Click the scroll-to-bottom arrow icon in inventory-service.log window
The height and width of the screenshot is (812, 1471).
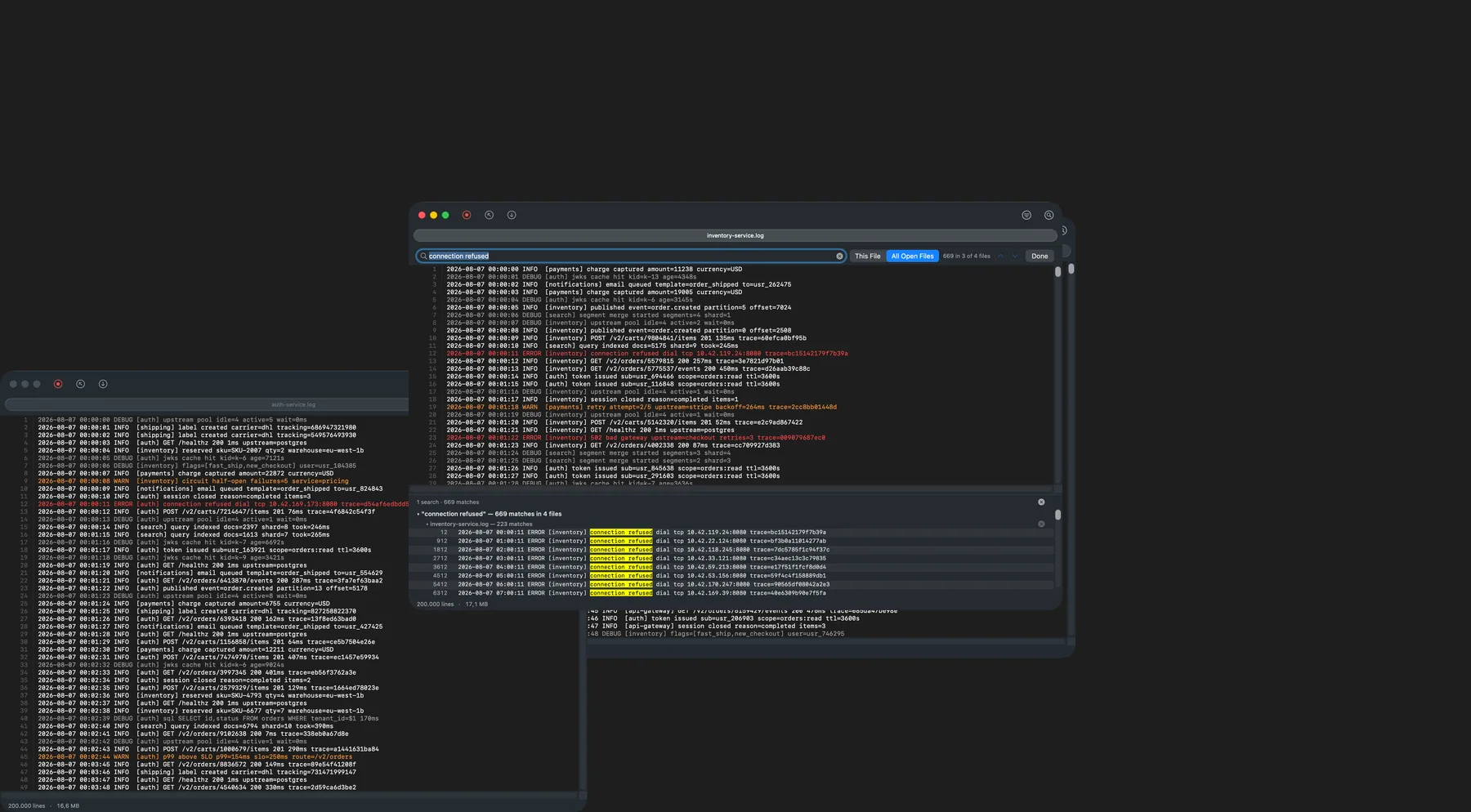pyautogui.click(x=512, y=215)
